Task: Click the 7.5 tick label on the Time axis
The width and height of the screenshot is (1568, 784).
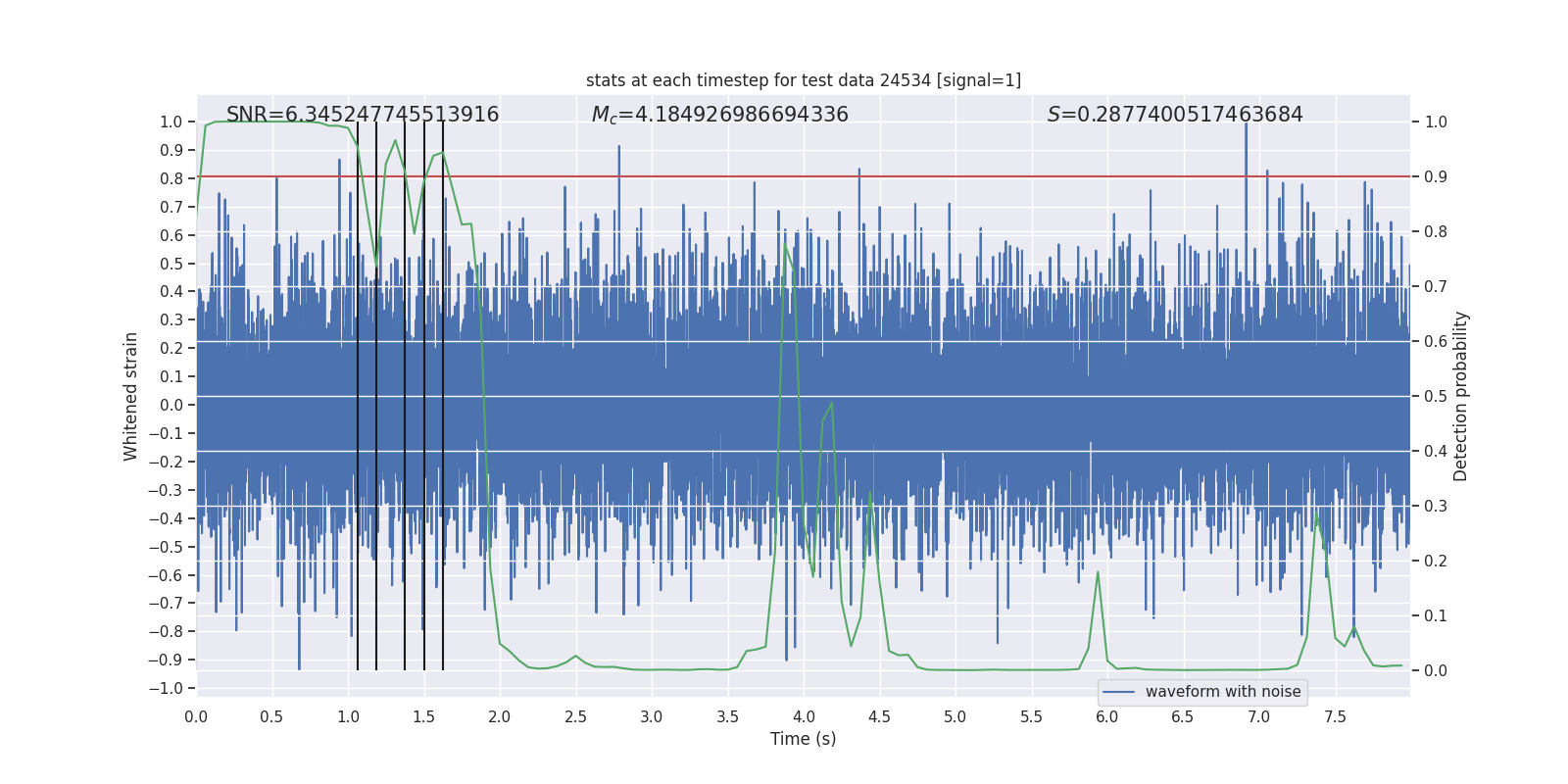Action: [x=1335, y=716]
